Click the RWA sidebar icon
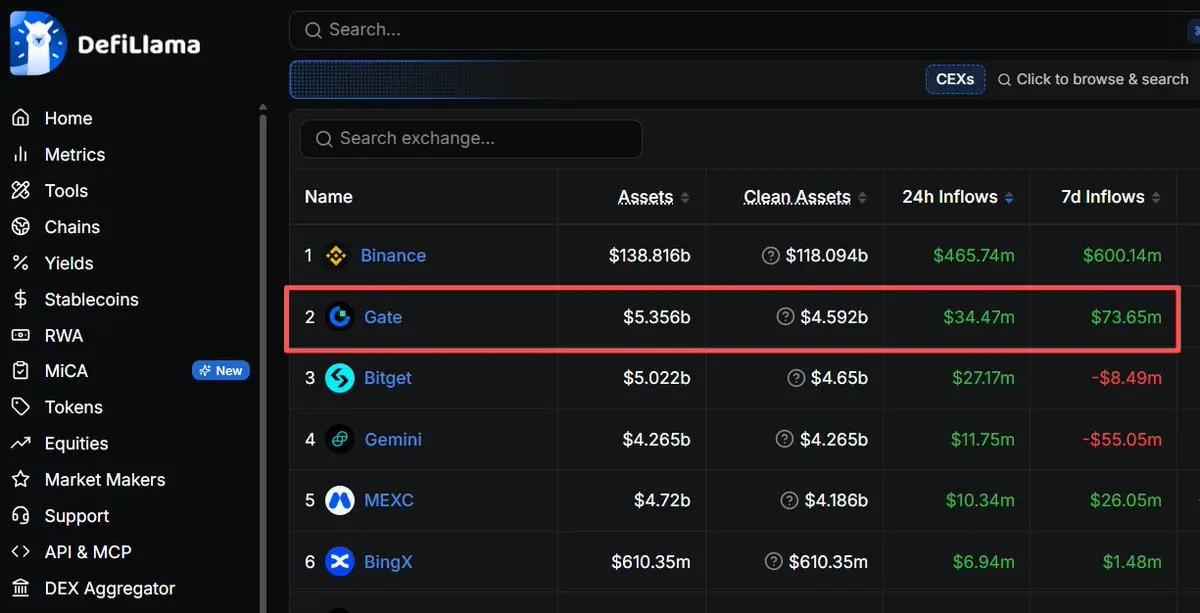 (x=20, y=335)
